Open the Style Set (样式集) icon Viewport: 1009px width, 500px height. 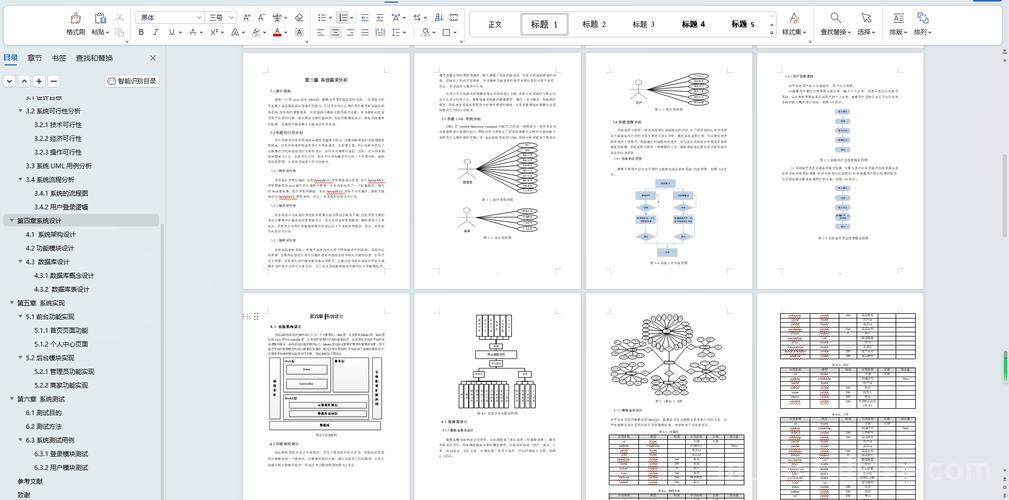pos(794,18)
